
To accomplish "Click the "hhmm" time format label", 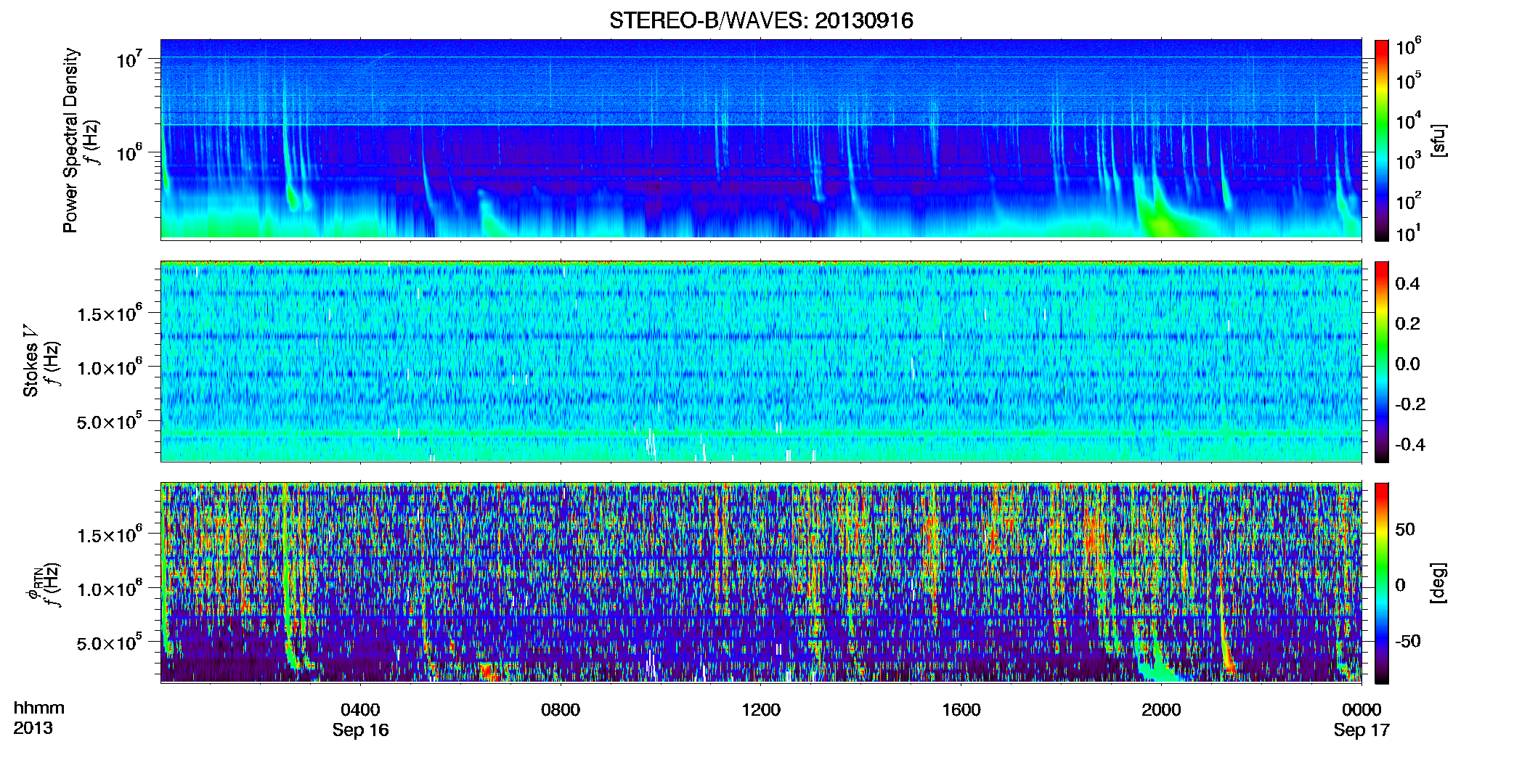I will tap(39, 709).
